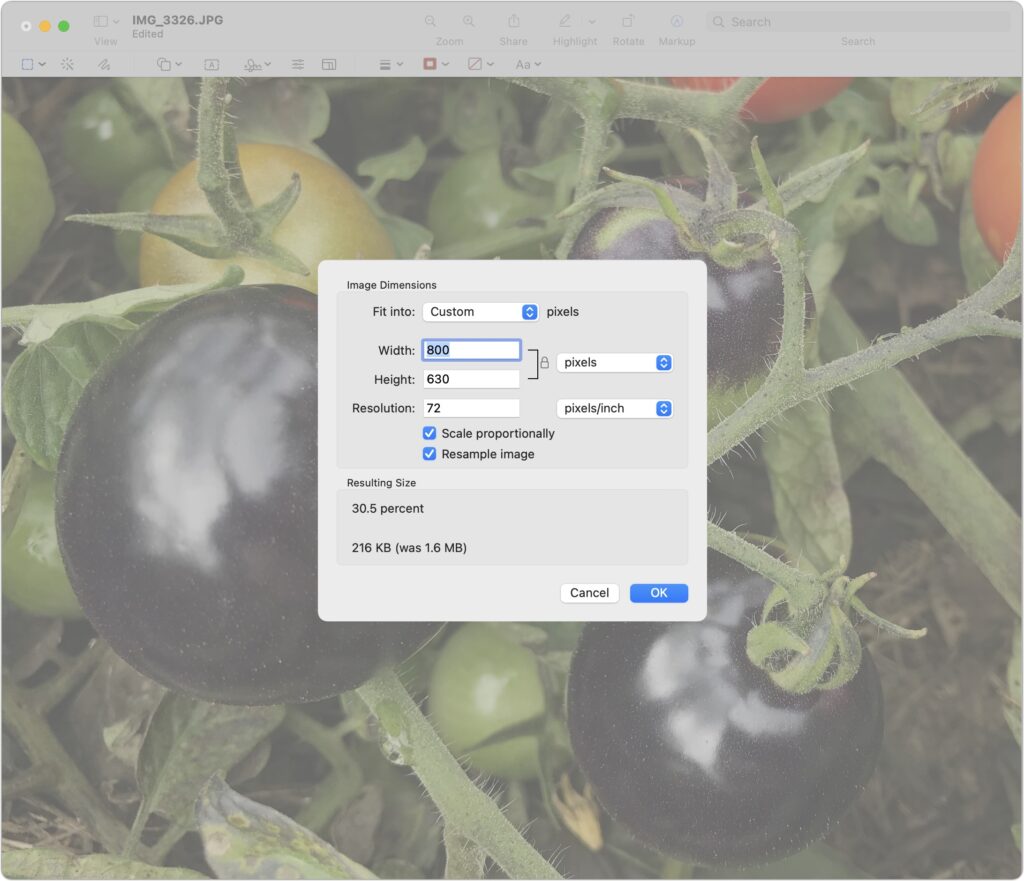Open the Text Style Aa menu
The image size is (1024, 881).
[x=527, y=64]
